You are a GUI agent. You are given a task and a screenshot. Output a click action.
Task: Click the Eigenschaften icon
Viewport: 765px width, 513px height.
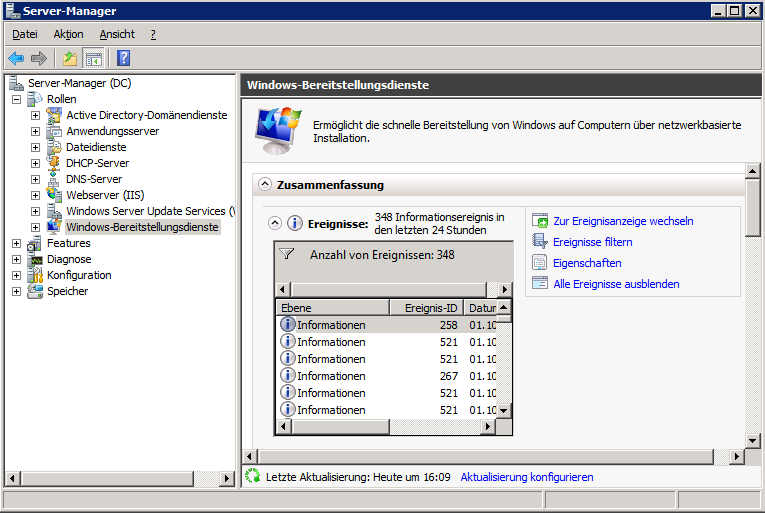point(540,263)
